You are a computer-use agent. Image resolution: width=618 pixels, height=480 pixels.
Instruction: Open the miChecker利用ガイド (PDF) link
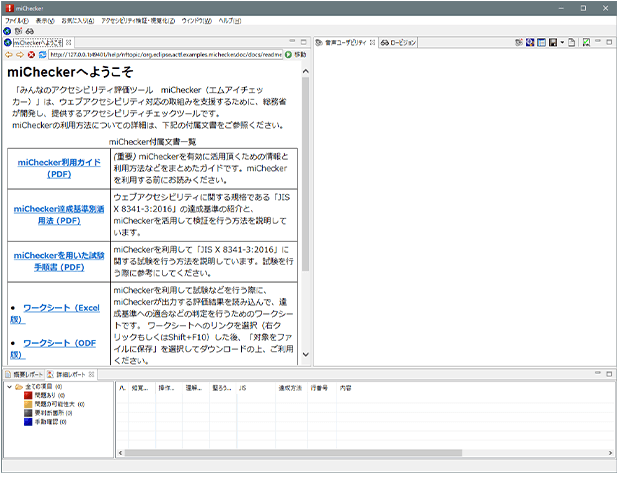(x=59, y=168)
